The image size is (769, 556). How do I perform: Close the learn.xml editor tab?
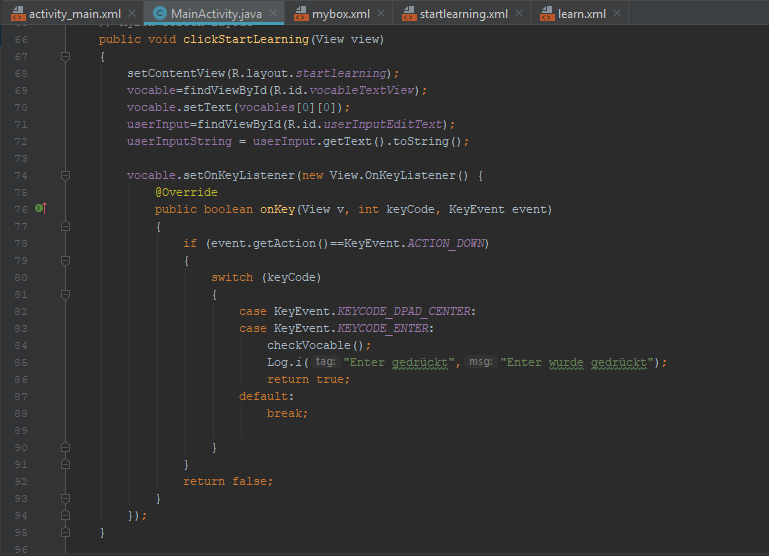click(x=616, y=14)
